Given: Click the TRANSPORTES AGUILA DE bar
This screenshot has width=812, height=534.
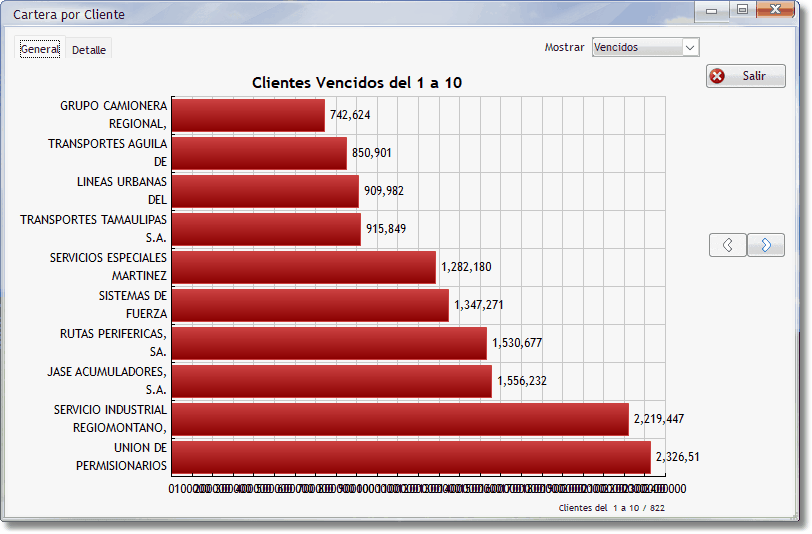Looking at the screenshot, I should pyautogui.click(x=259, y=153).
